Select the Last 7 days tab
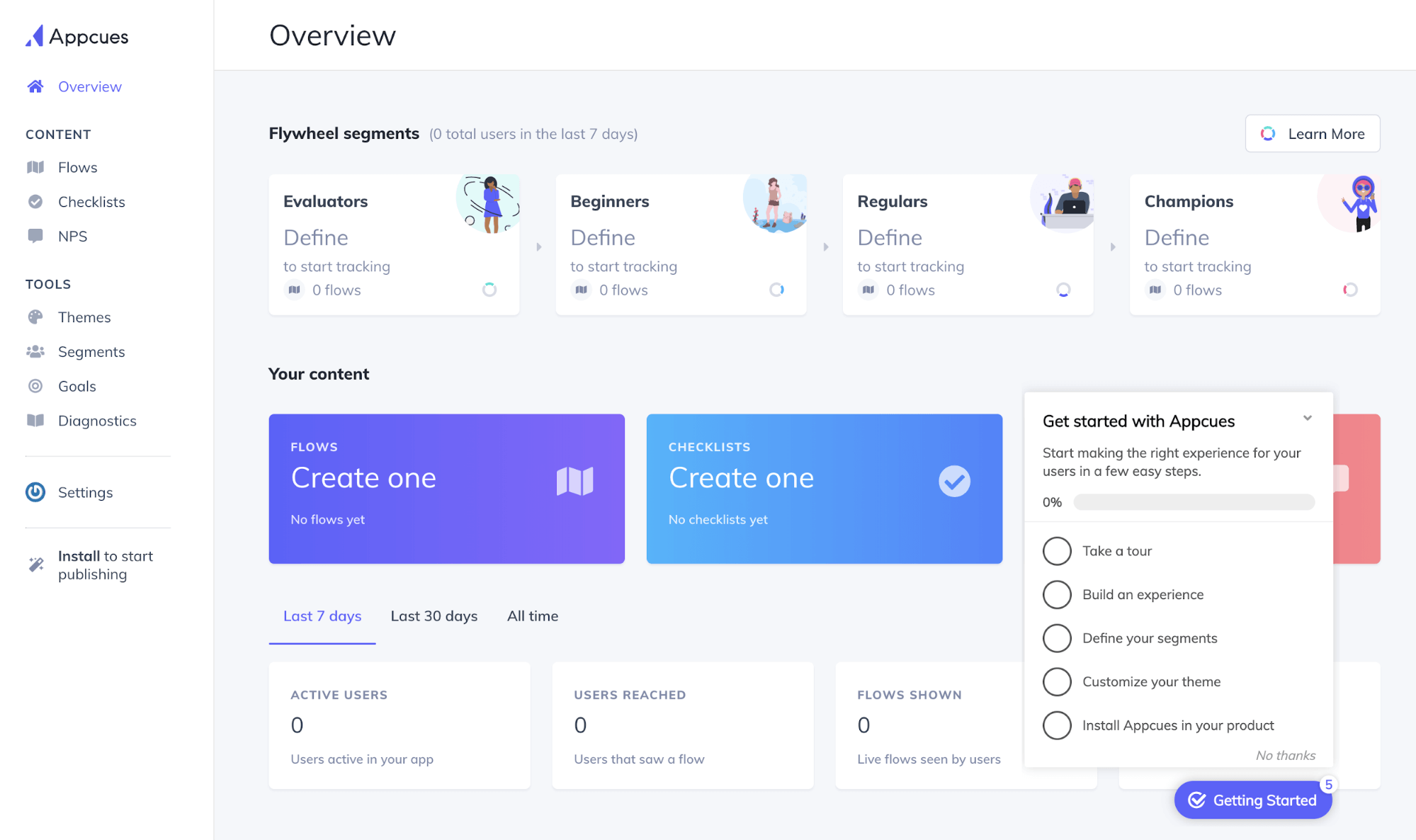This screenshot has height=840, width=1416. (322, 616)
